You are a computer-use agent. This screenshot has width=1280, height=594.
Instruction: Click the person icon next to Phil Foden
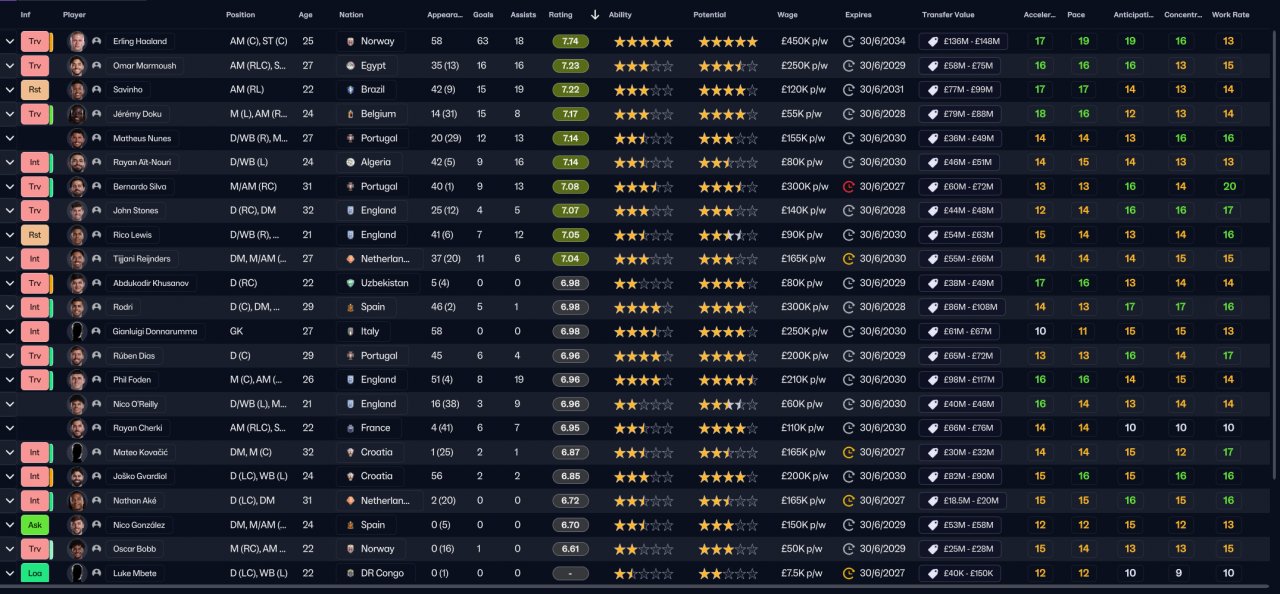pyautogui.click(x=96, y=380)
